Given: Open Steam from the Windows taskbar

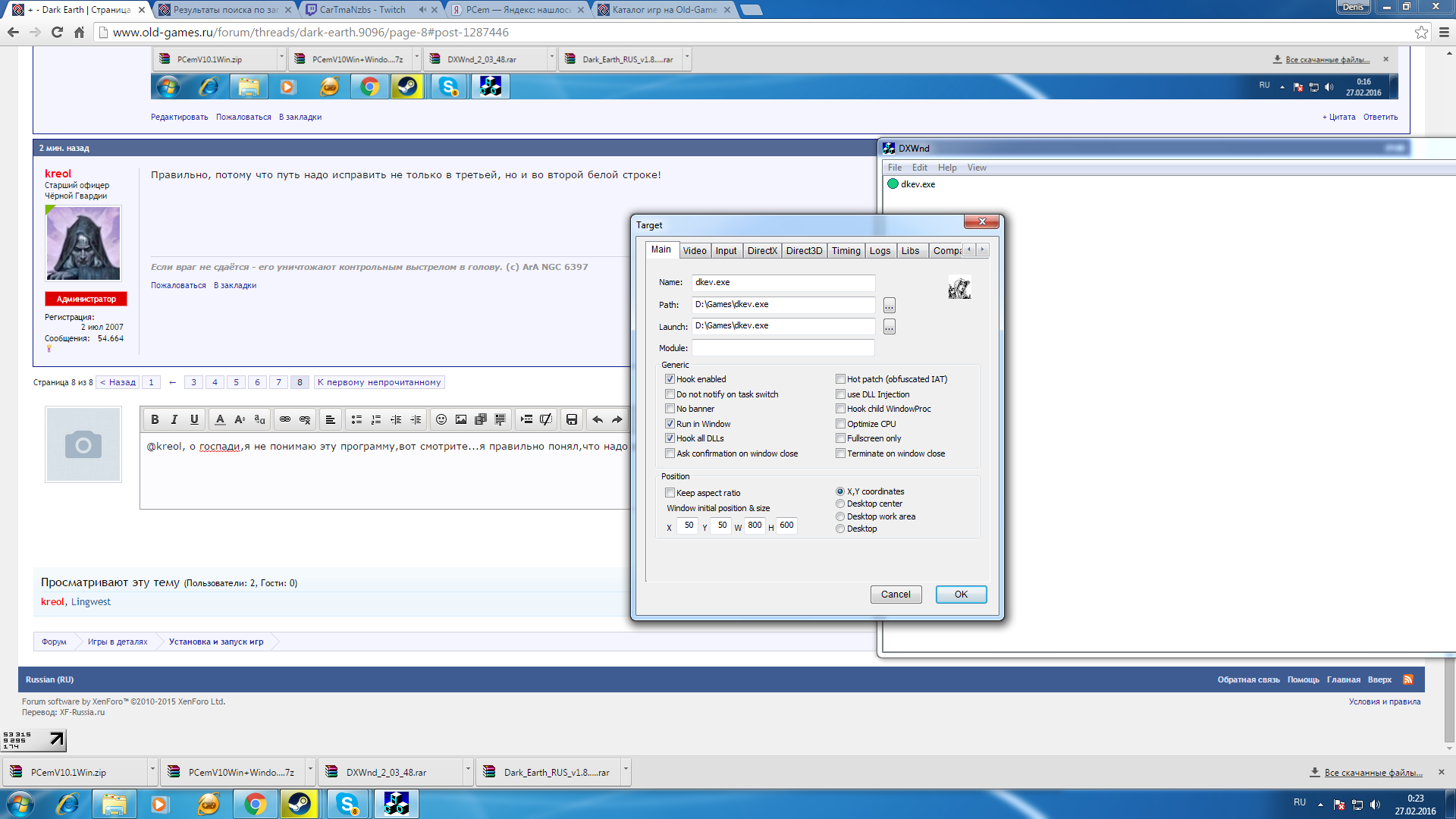Looking at the screenshot, I should point(300,804).
